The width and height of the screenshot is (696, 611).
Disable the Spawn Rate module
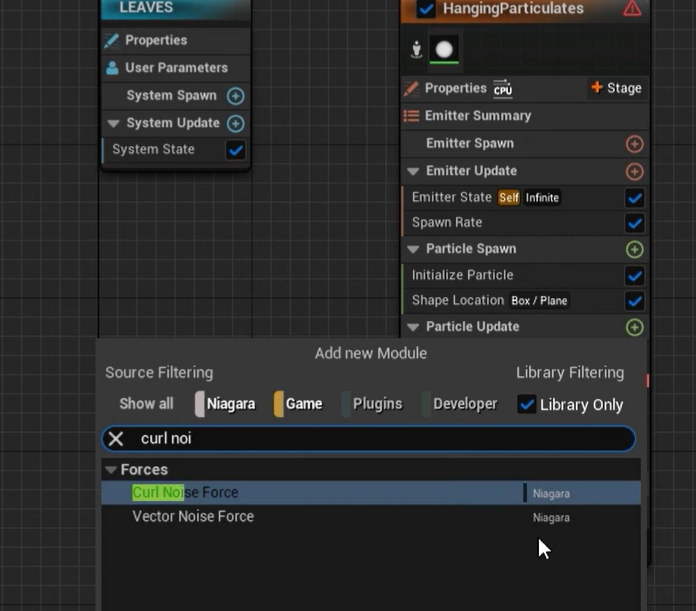(x=634, y=223)
